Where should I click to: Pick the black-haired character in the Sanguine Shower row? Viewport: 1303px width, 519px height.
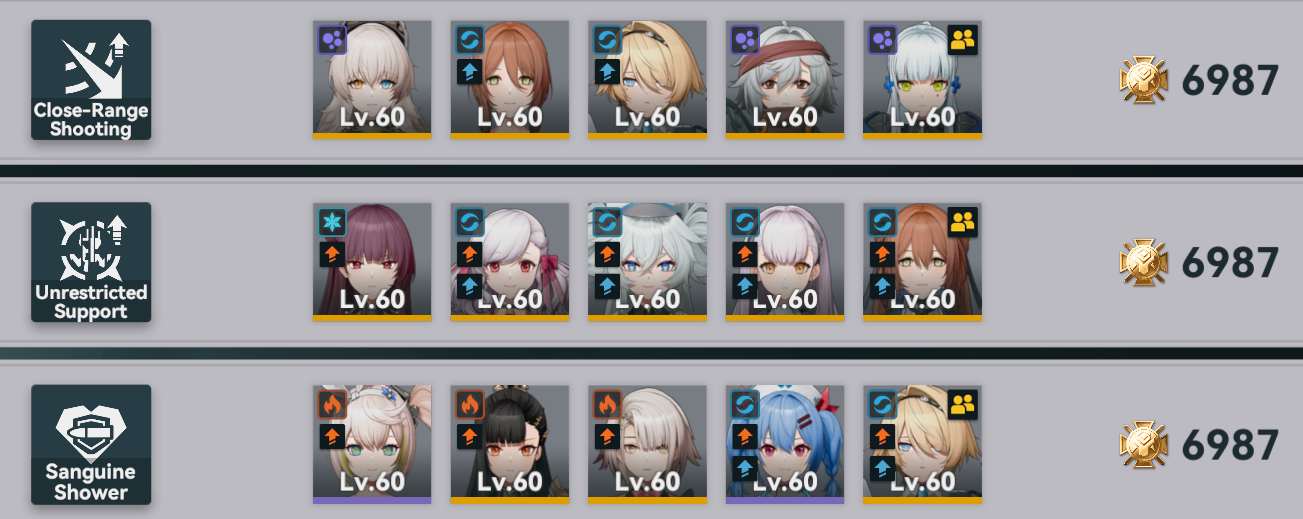[x=510, y=444]
